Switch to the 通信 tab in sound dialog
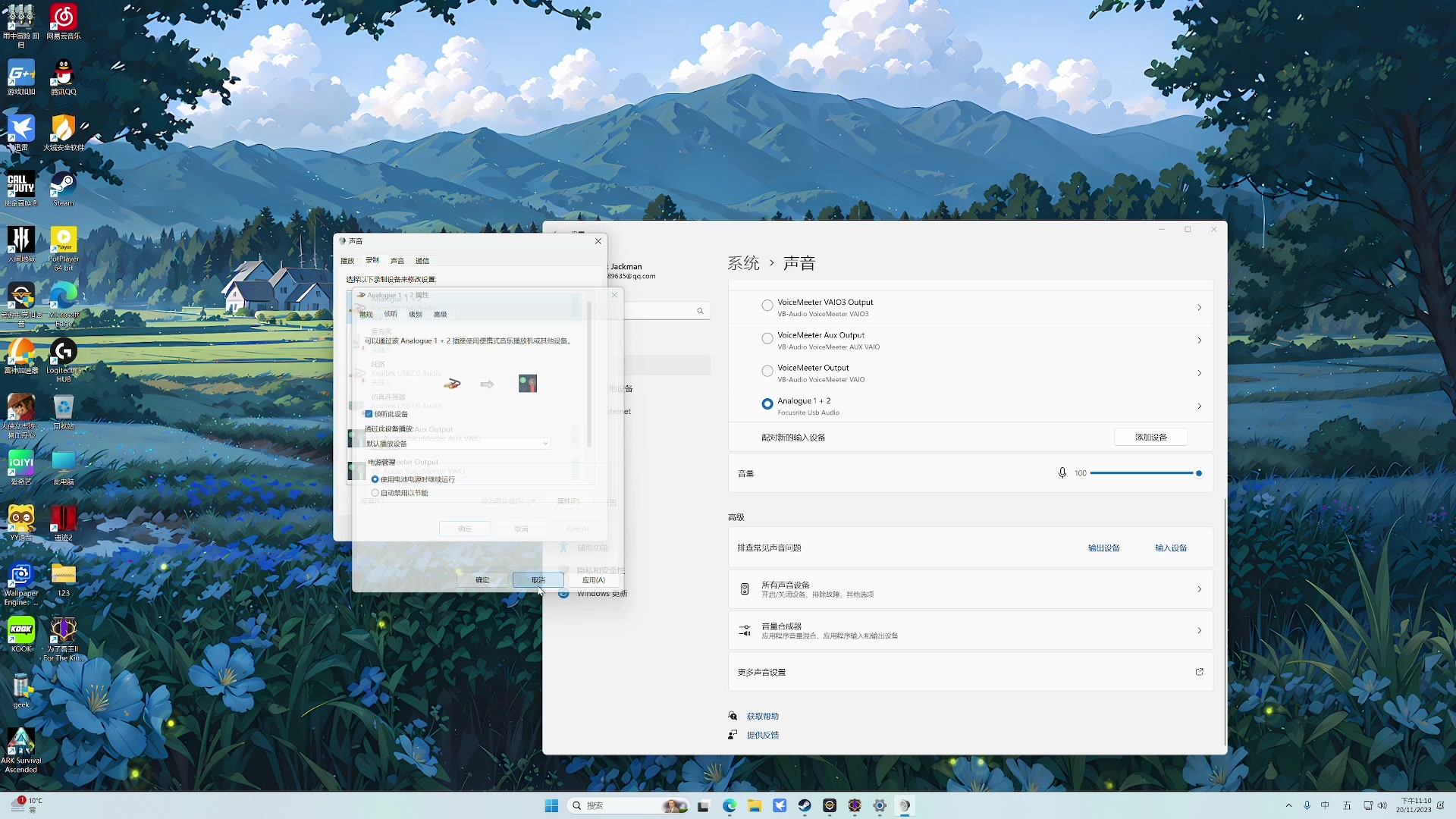 pos(422,261)
